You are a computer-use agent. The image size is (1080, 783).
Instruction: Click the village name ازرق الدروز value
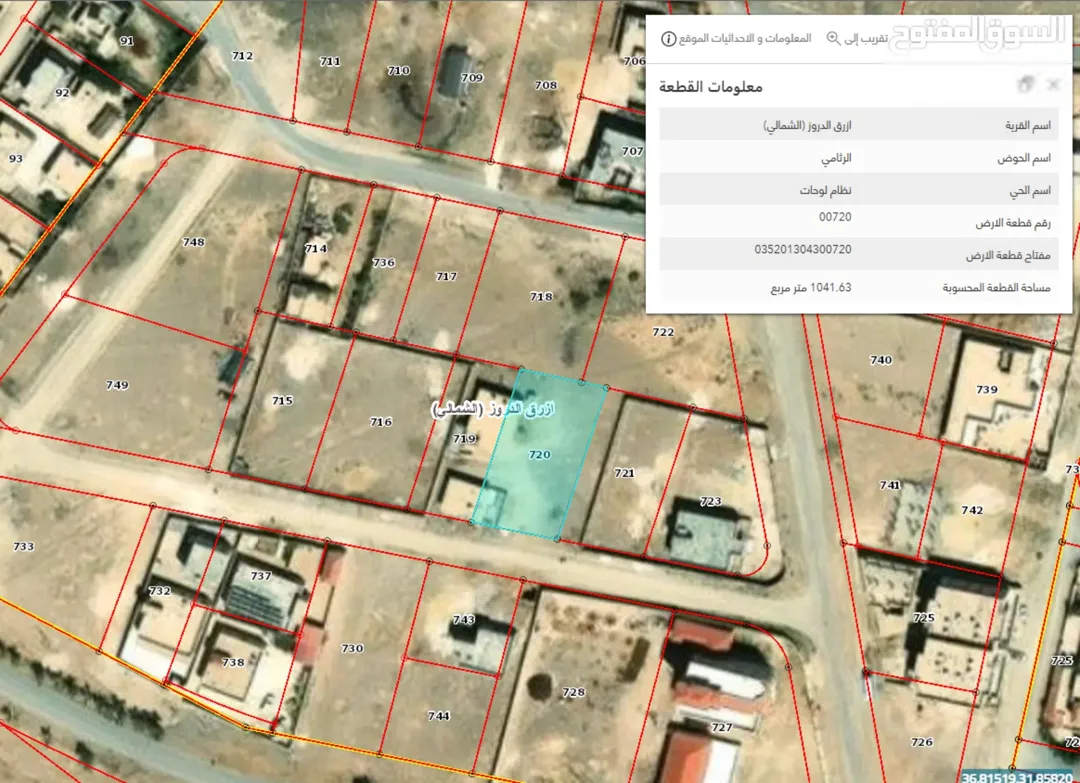807,125
